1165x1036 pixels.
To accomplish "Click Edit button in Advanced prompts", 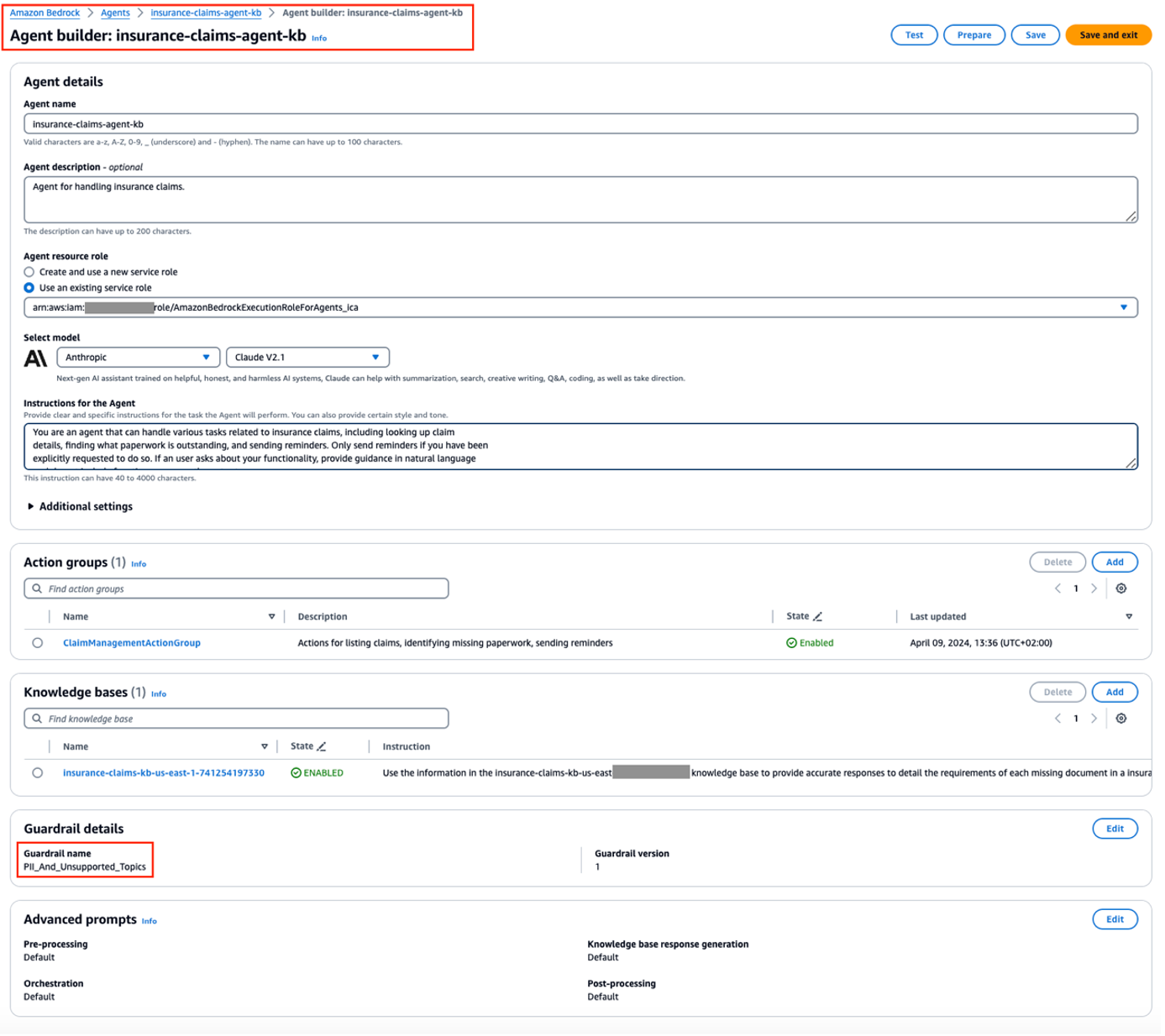I will pyautogui.click(x=1115, y=919).
